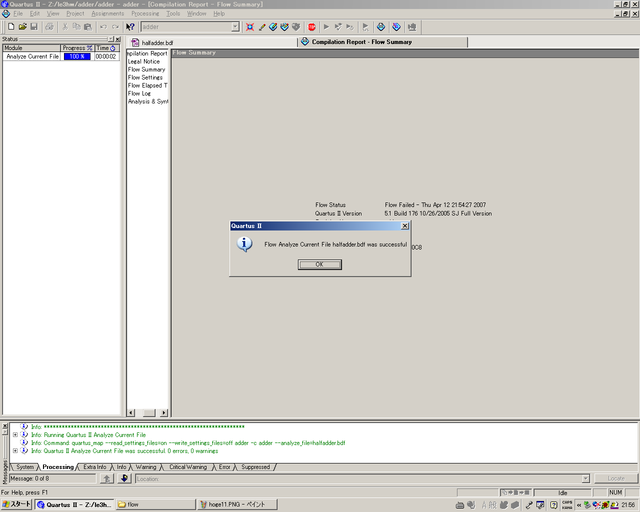Click the info icon in the dialog
This screenshot has height=512, width=640.
click(x=244, y=244)
